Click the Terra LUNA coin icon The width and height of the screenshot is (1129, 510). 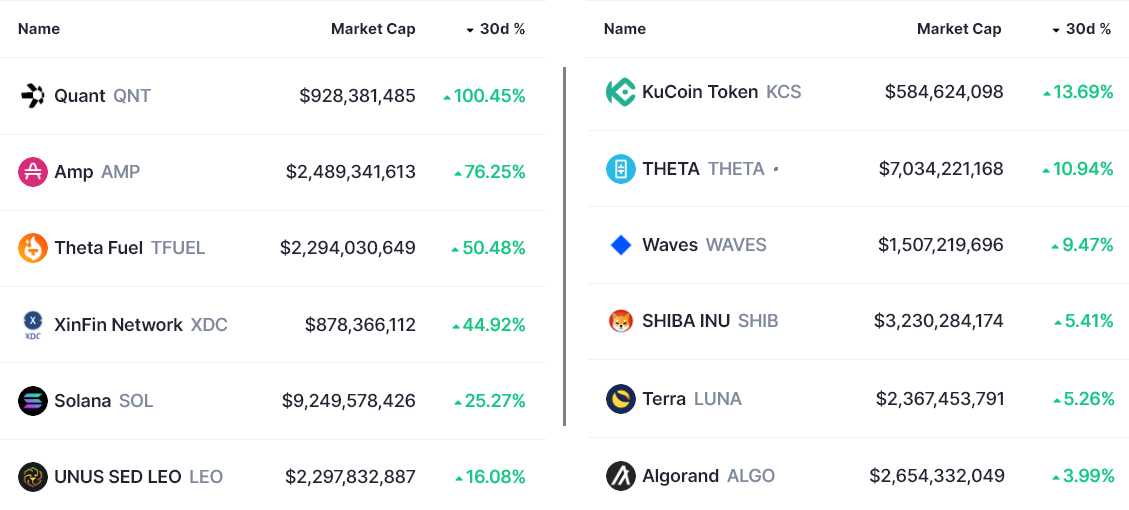click(x=621, y=399)
